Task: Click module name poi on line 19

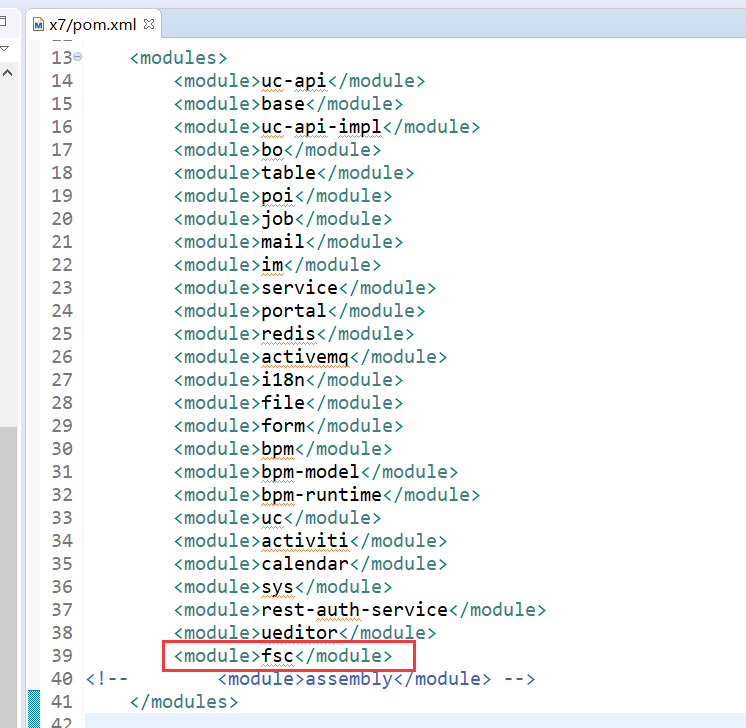Action: point(278,196)
